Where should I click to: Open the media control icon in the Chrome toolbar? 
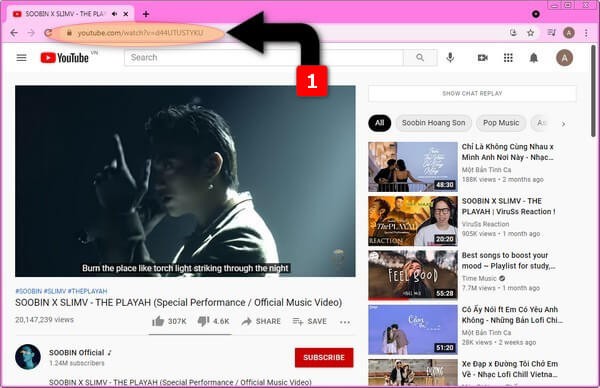(x=551, y=33)
